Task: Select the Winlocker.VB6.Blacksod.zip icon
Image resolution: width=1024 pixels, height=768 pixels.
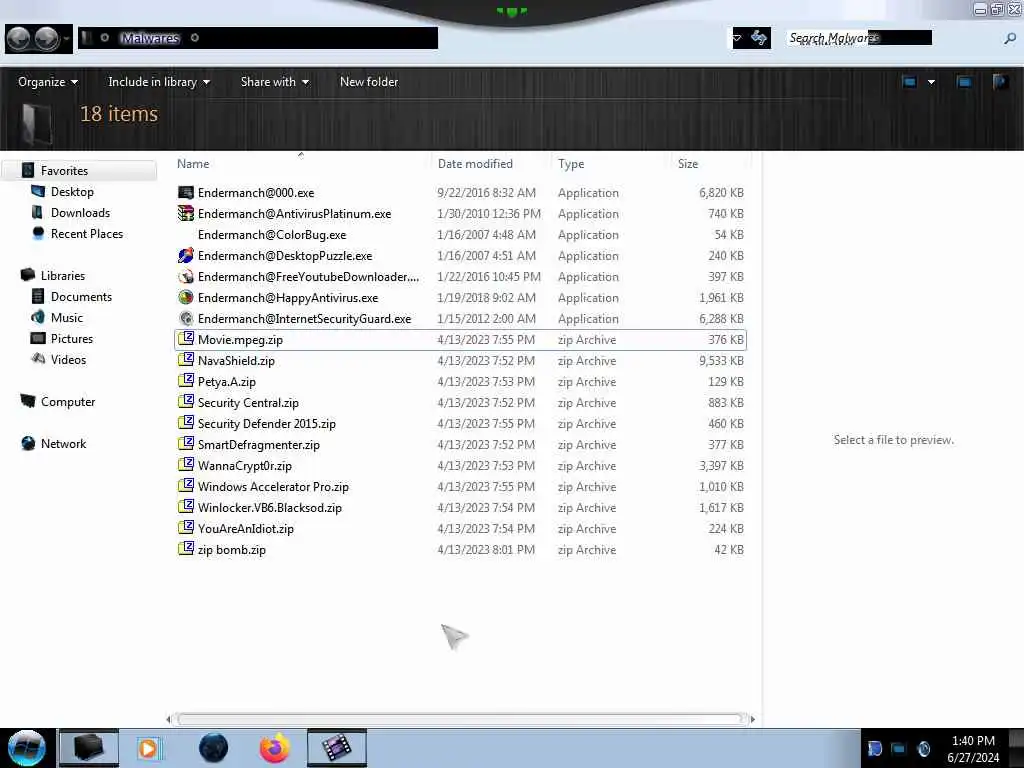Action: [186, 507]
